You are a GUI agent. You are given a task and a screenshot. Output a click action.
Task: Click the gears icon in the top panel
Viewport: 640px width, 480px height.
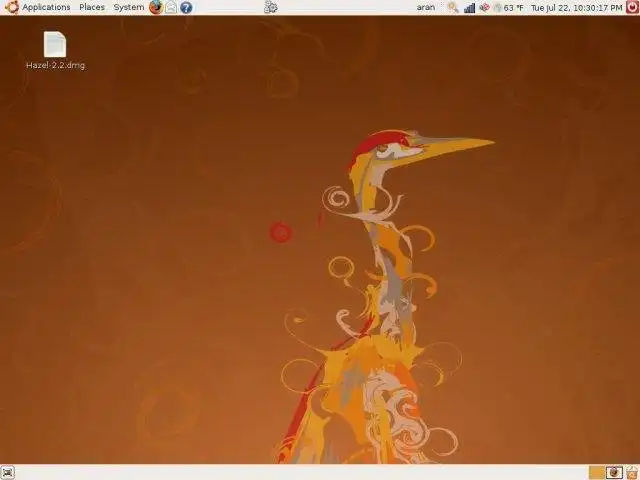tap(271, 7)
